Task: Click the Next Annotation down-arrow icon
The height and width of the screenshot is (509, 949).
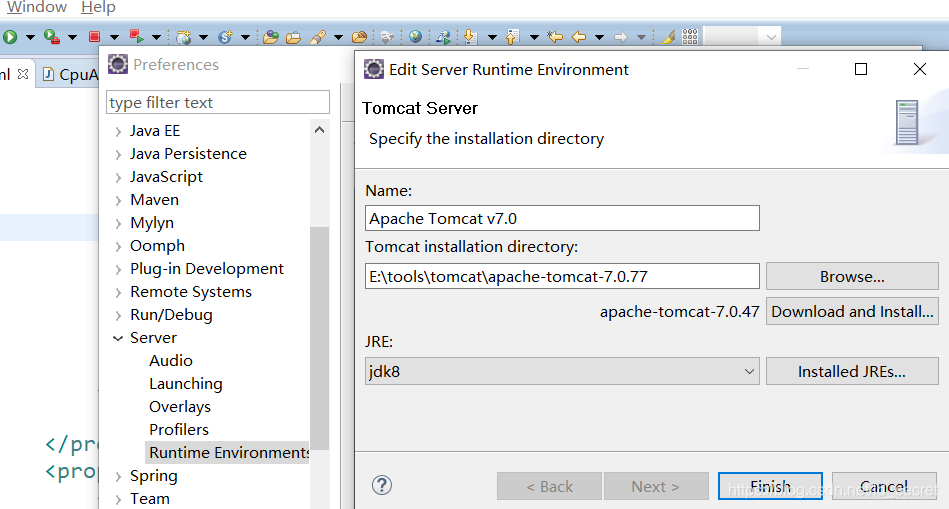Action: tap(470, 38)
